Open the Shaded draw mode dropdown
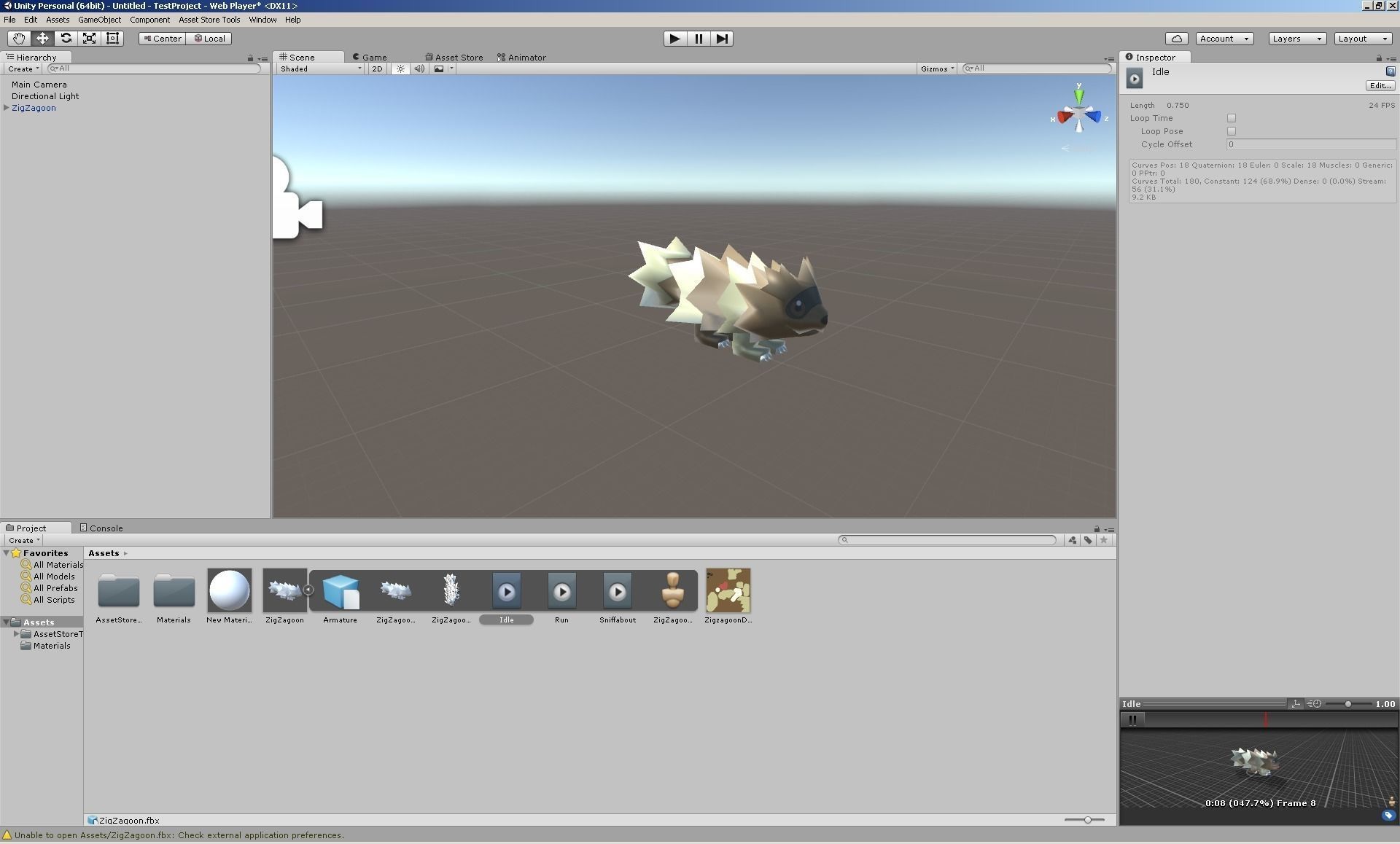Screen dimensions: 1400x844 click(x=320, y=69)
